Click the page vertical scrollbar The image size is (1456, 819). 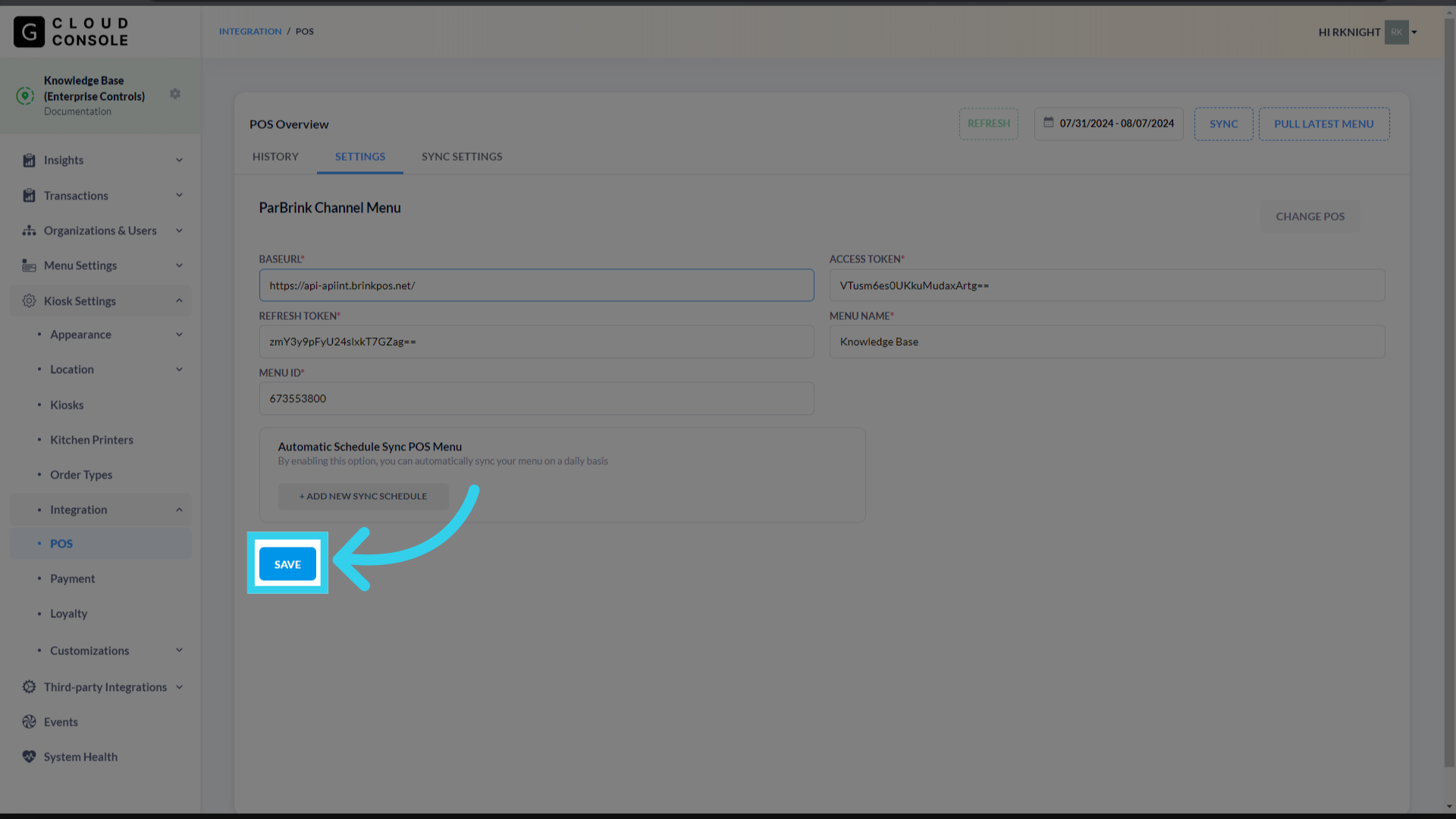coord(1449,392)
